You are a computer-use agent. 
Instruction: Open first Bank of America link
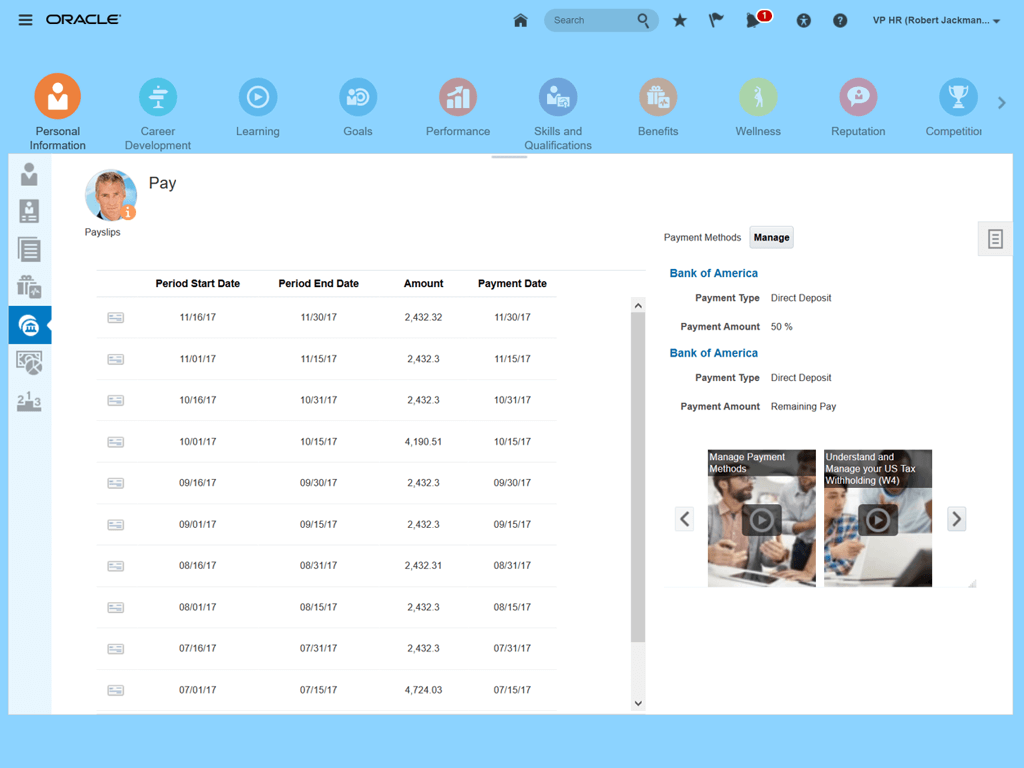click(x=714, y=273)
